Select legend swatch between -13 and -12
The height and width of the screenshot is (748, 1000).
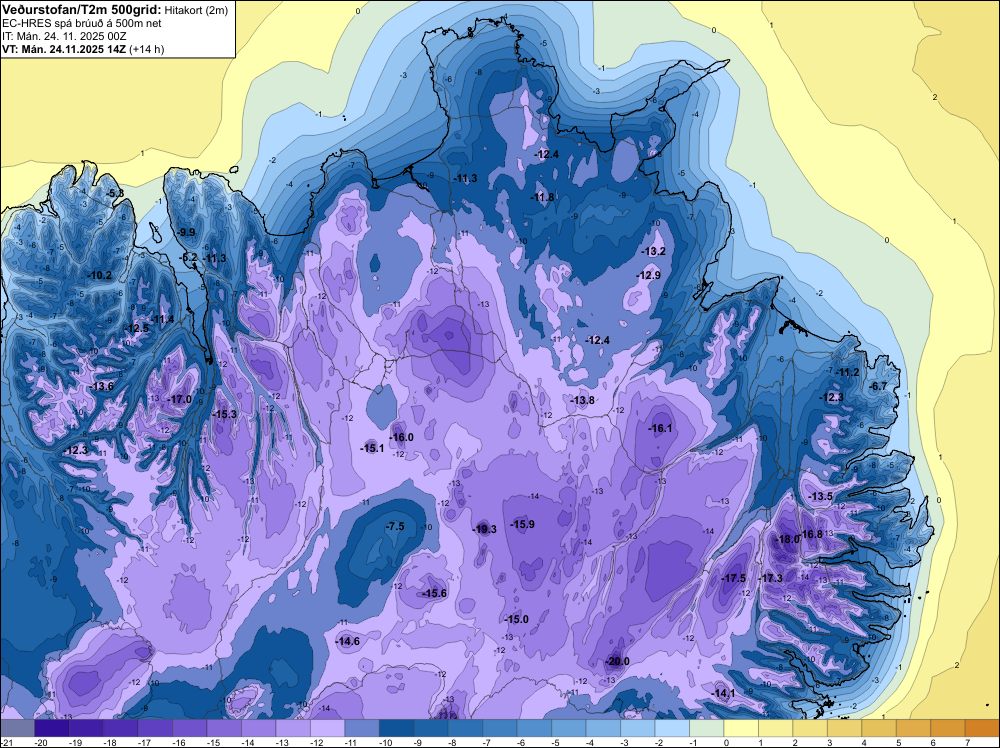293,728
